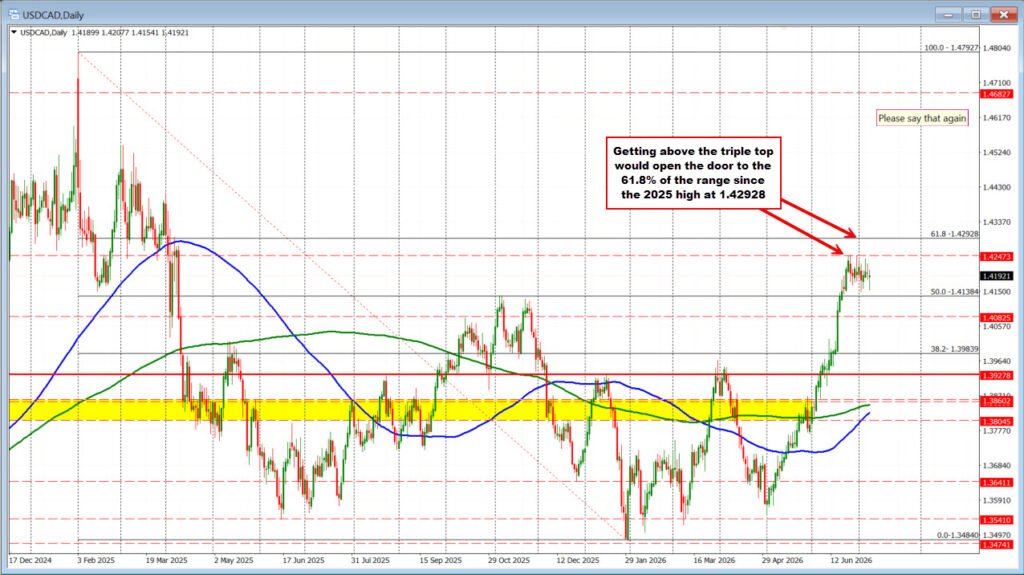Click the '31 Jul 2025' date label
The image size is (1024, 575).
click(370, 561)
